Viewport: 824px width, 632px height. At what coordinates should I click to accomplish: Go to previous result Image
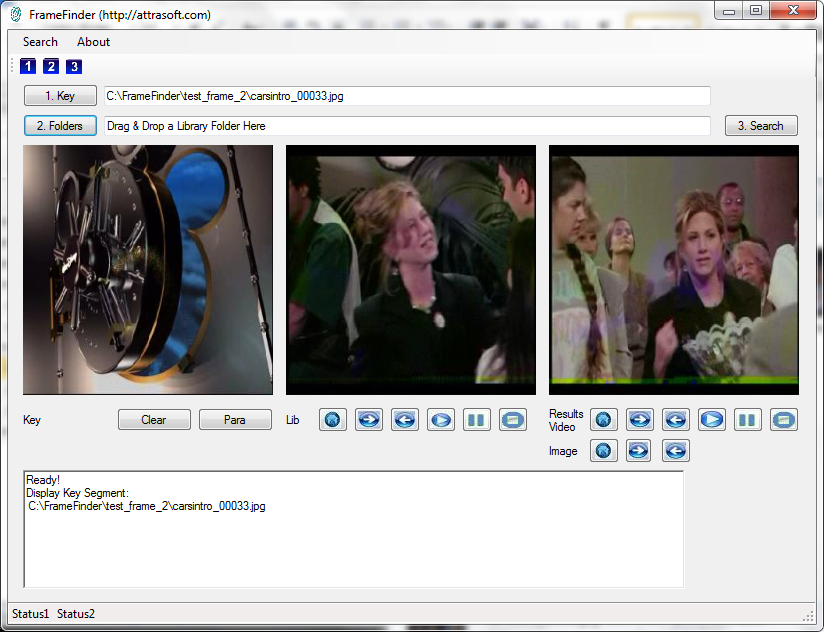pos(676,451)
